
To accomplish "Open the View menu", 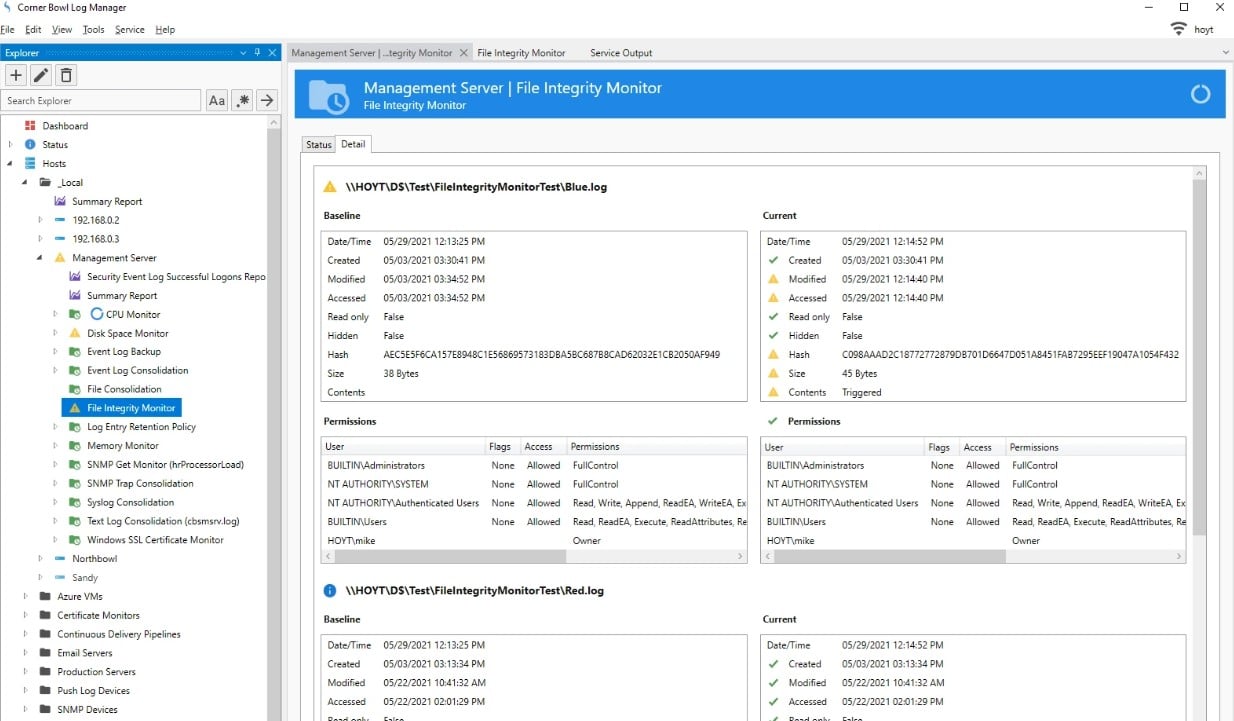I will [x=62, y=29].
